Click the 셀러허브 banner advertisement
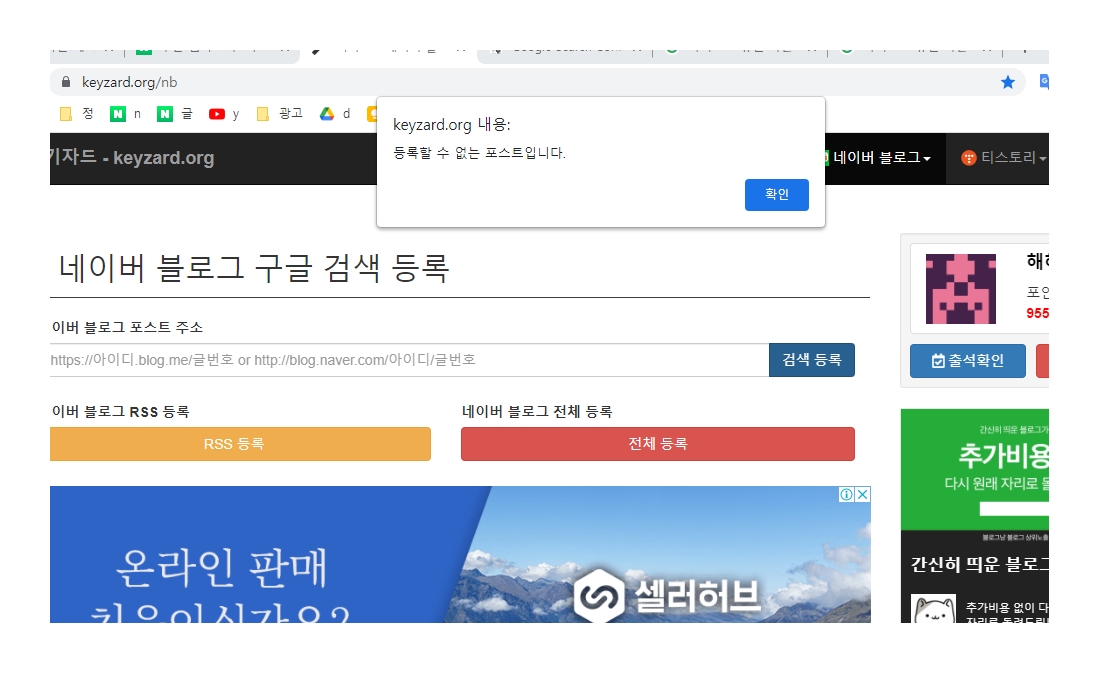The image size is (1099, 673). tap(460, 555)
